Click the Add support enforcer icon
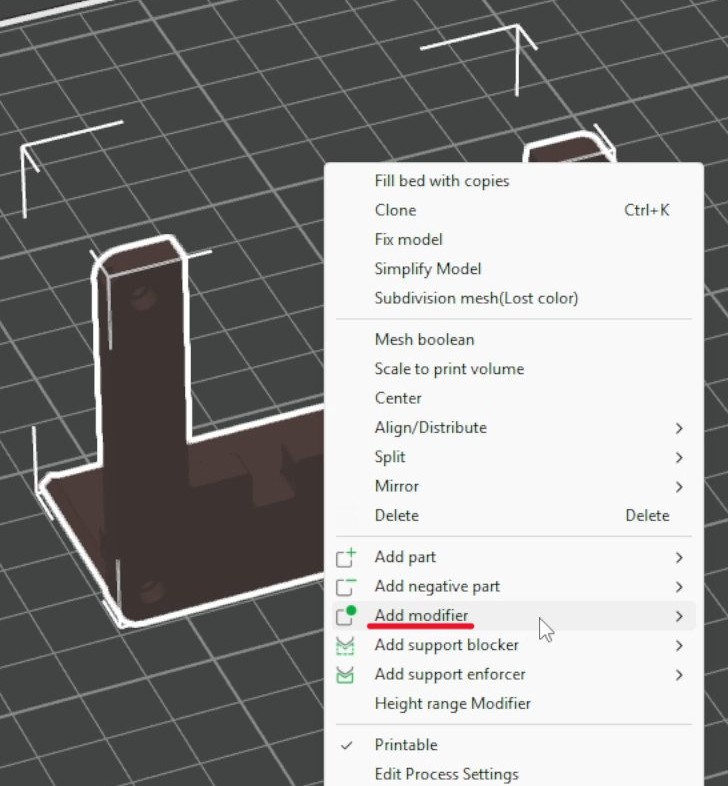This screenshot has width=728, height=786. (345, 675)
